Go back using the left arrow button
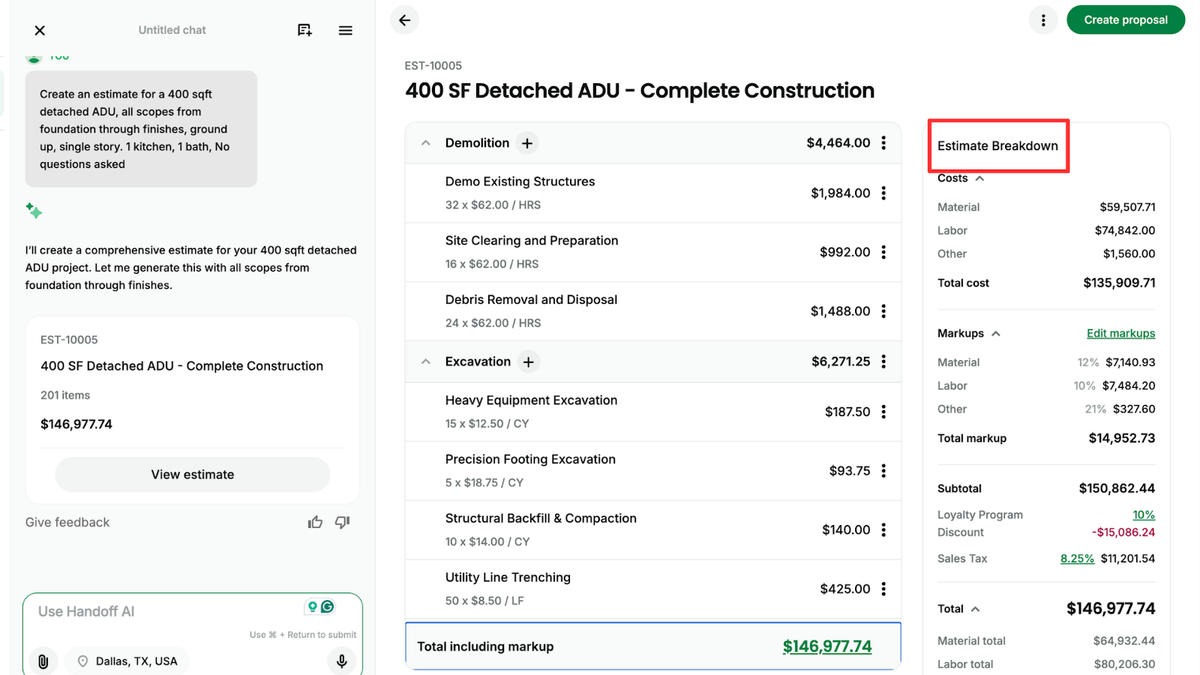Viewport: 1200px width, 675px height. tap(405, 20)
